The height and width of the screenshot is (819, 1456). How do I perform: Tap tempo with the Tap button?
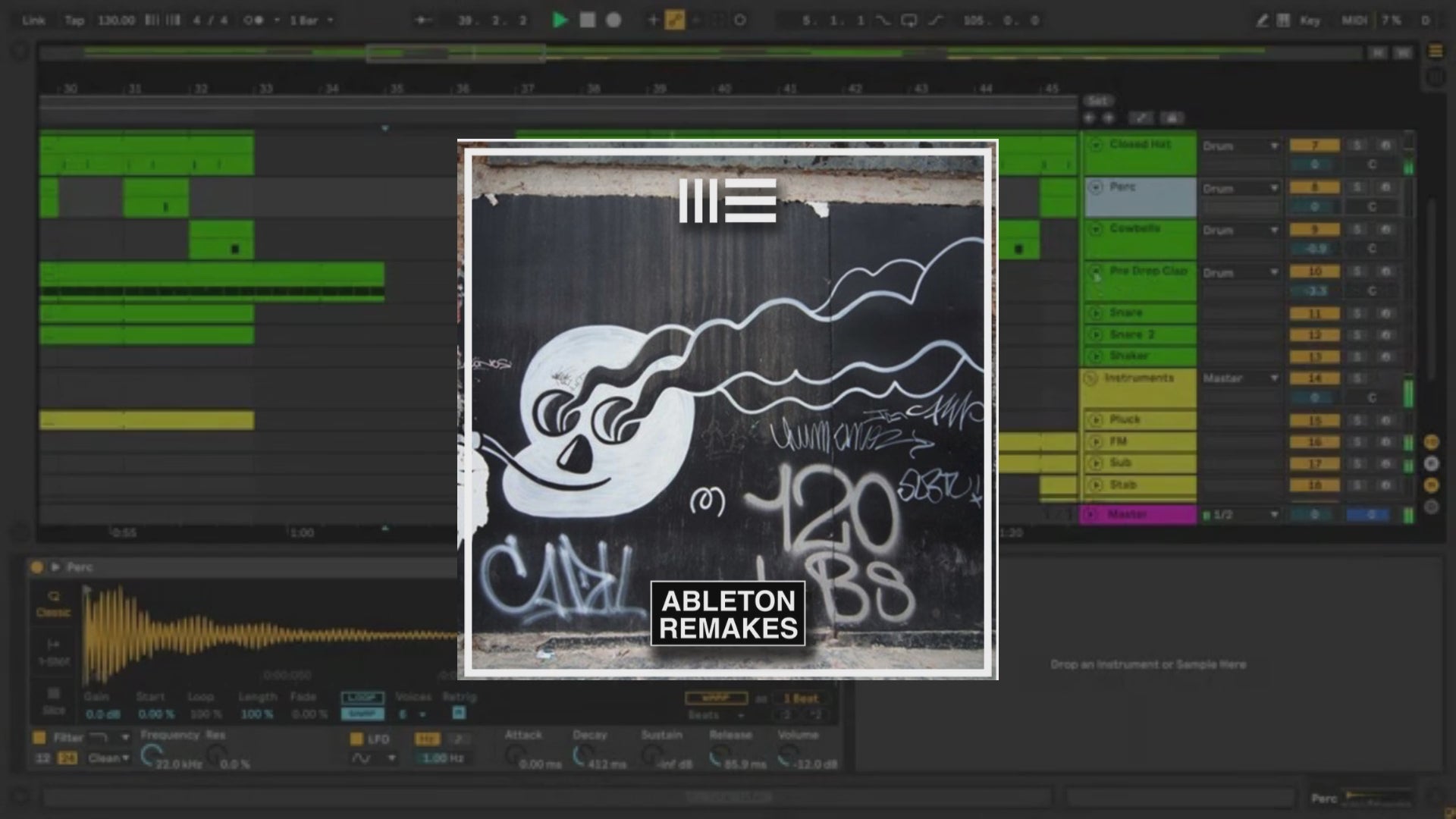(x=74, y=20)
